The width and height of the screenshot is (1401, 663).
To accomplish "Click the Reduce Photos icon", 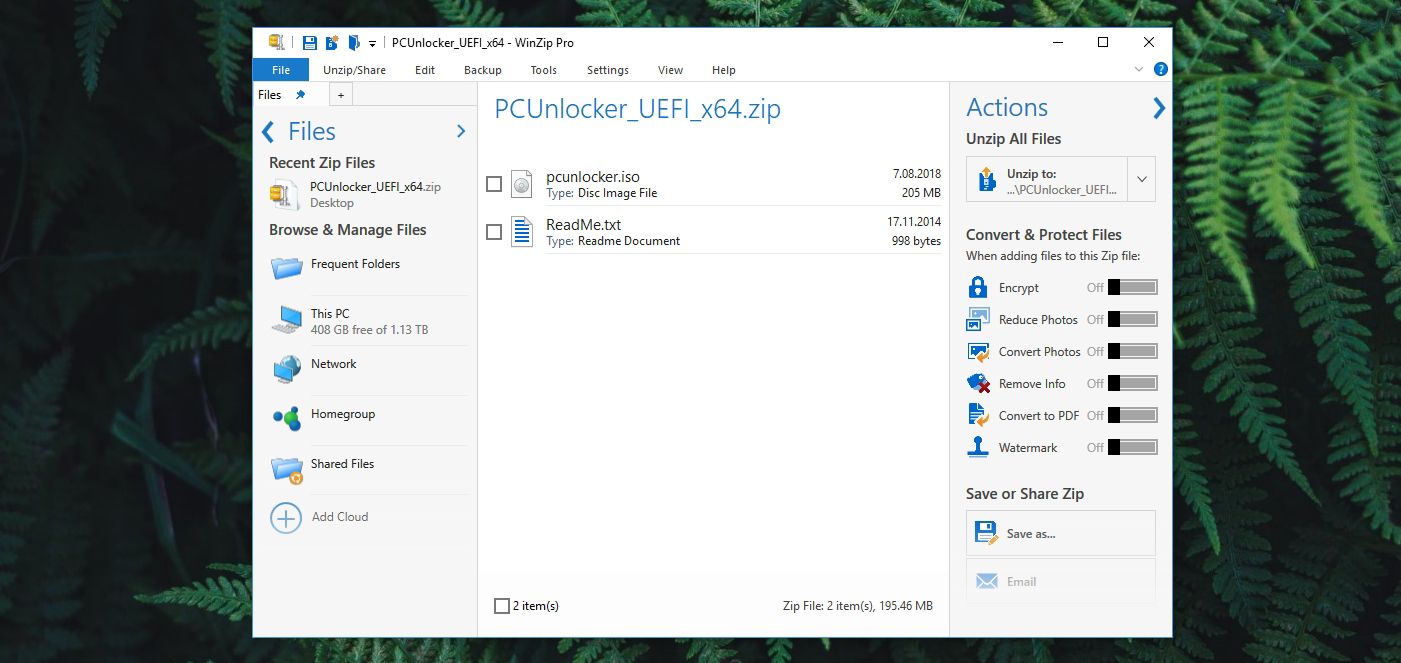I will pos(978,319).
